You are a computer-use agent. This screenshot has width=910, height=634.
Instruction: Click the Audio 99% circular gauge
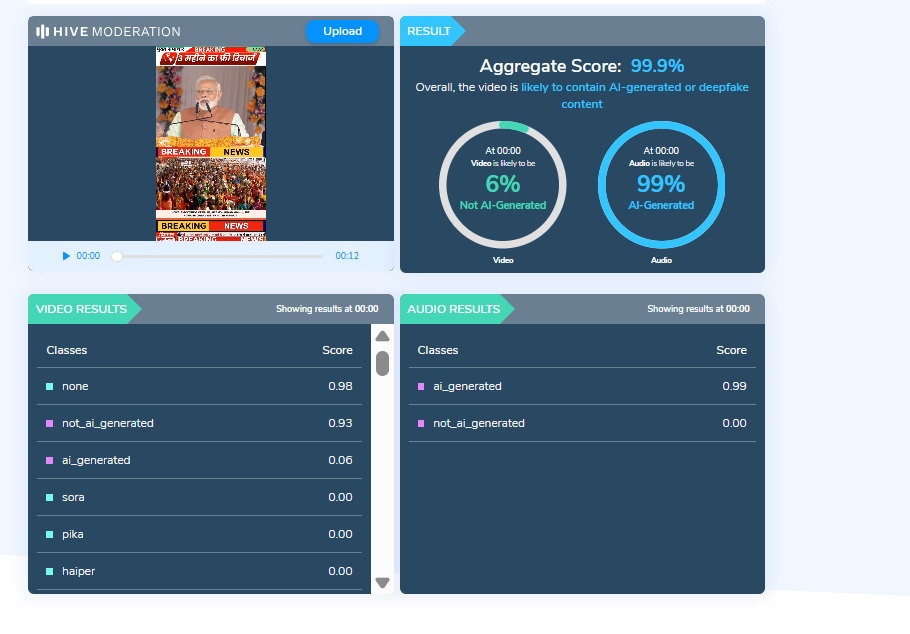[661, 184]
